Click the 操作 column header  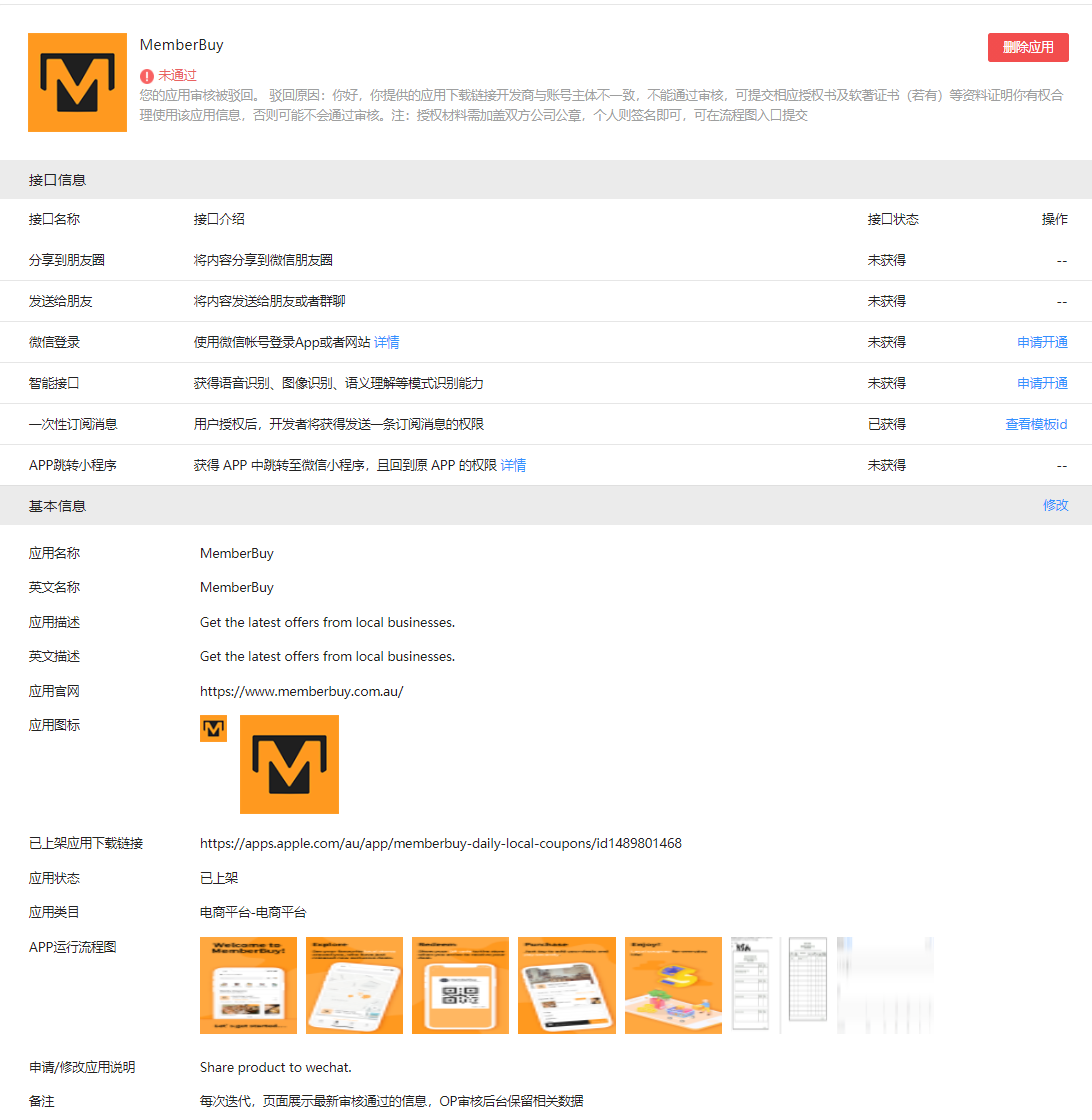coord(1055,219)
